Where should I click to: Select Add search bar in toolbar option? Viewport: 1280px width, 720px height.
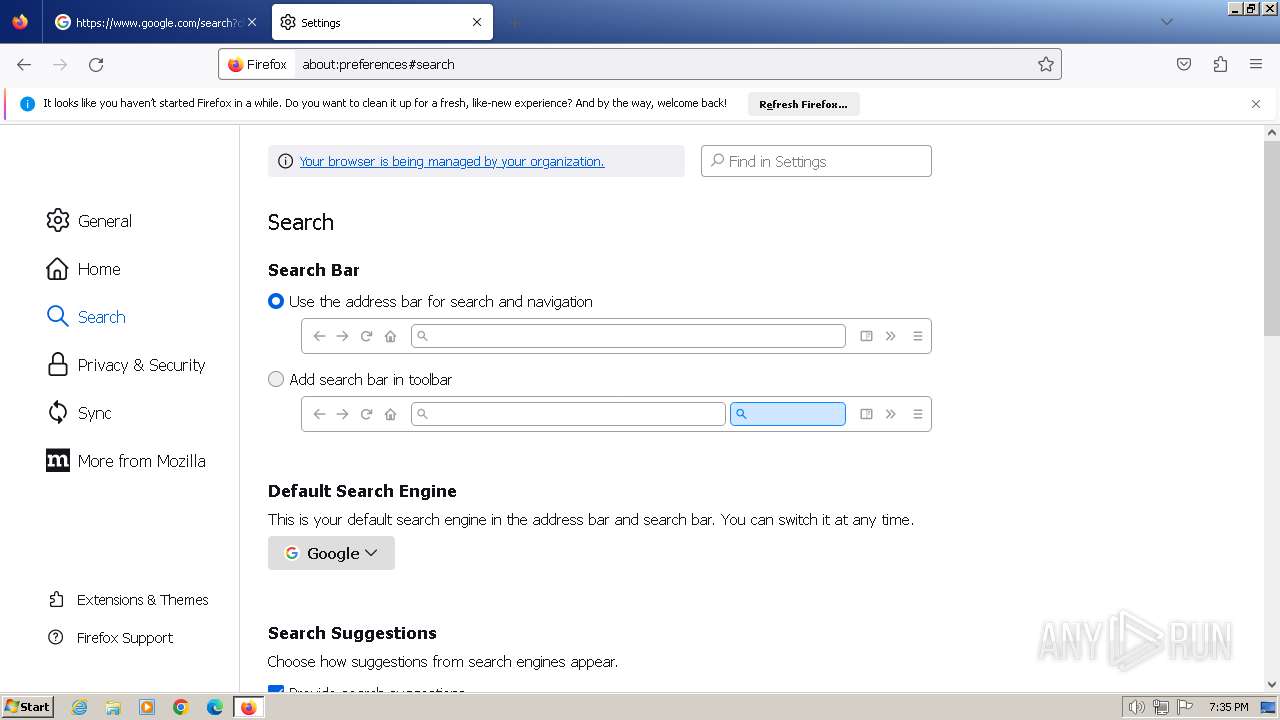tap(276, 379)
